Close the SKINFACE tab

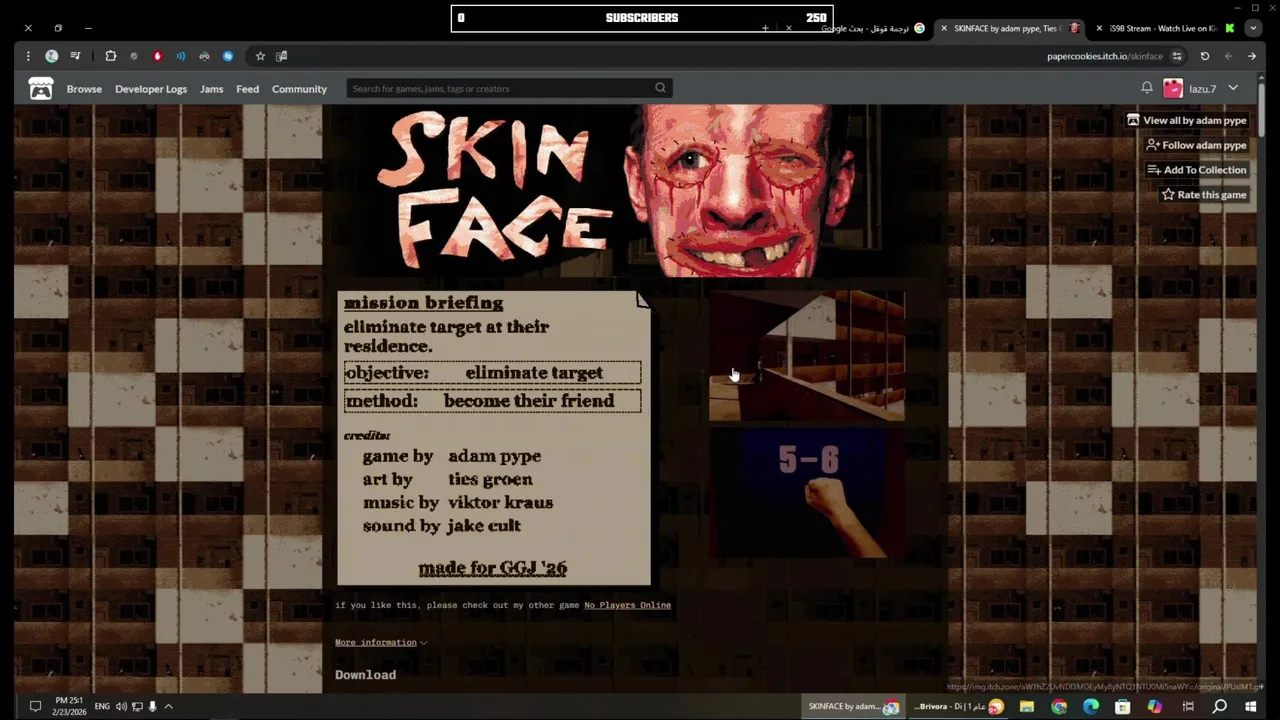pos(943,28)
